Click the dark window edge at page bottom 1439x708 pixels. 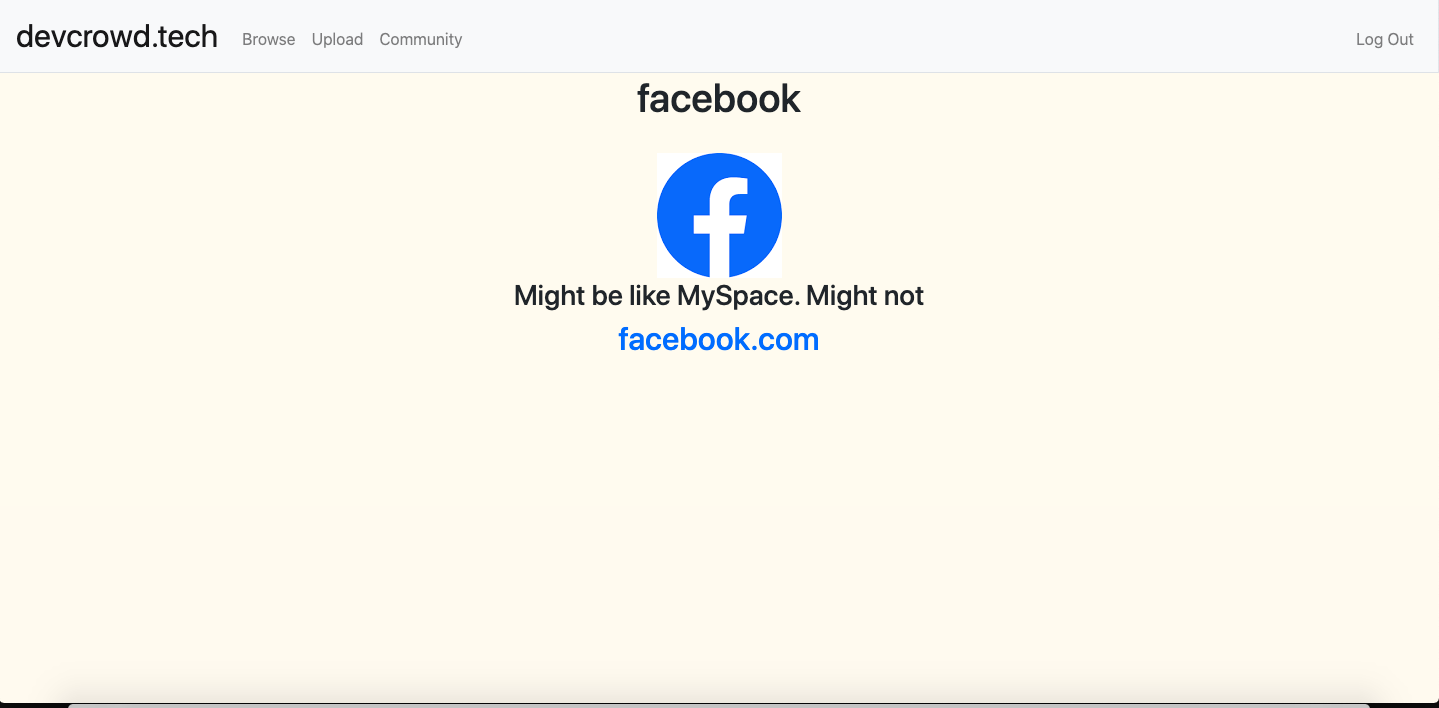point(719,705)
